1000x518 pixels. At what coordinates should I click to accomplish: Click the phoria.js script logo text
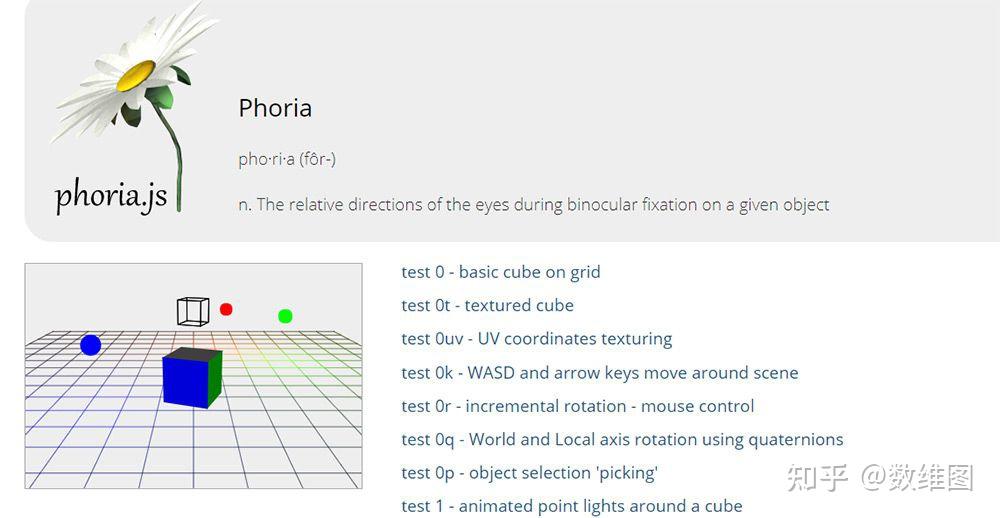tap(111, 196)
